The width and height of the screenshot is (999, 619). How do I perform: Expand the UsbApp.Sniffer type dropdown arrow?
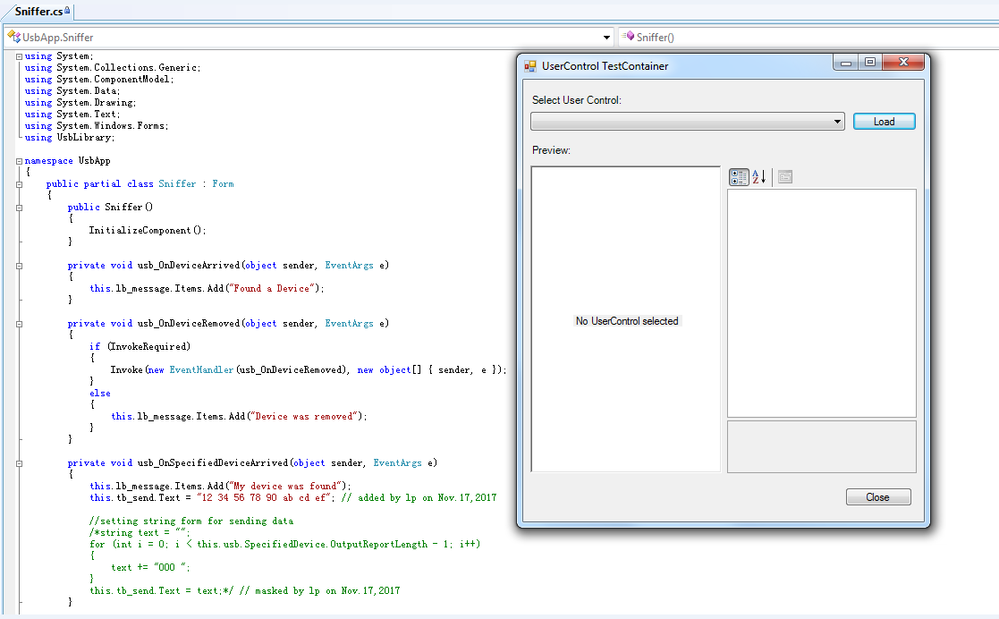click(x=606, y=37)
